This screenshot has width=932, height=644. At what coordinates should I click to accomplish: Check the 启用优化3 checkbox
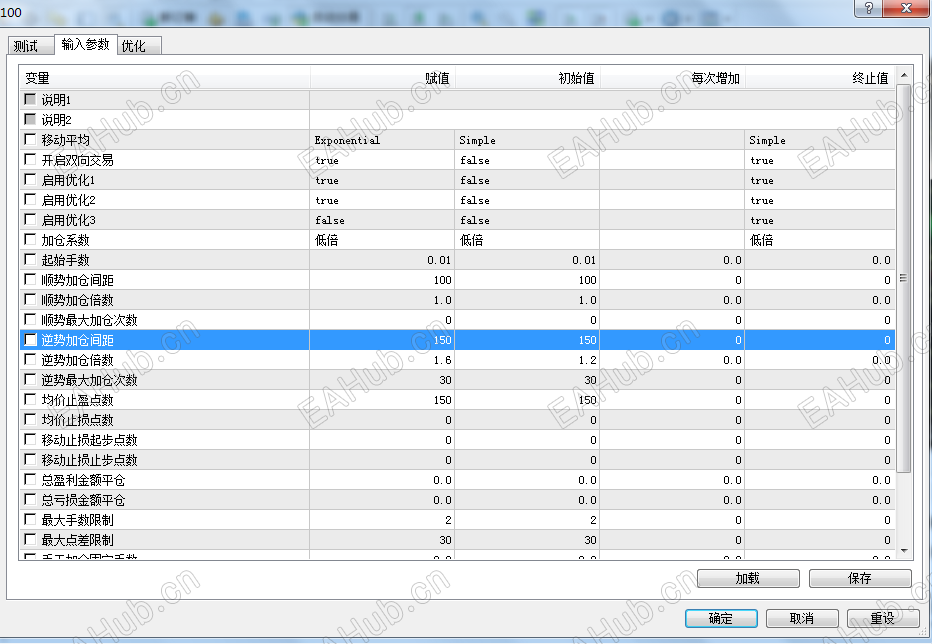tap(29, 219)
